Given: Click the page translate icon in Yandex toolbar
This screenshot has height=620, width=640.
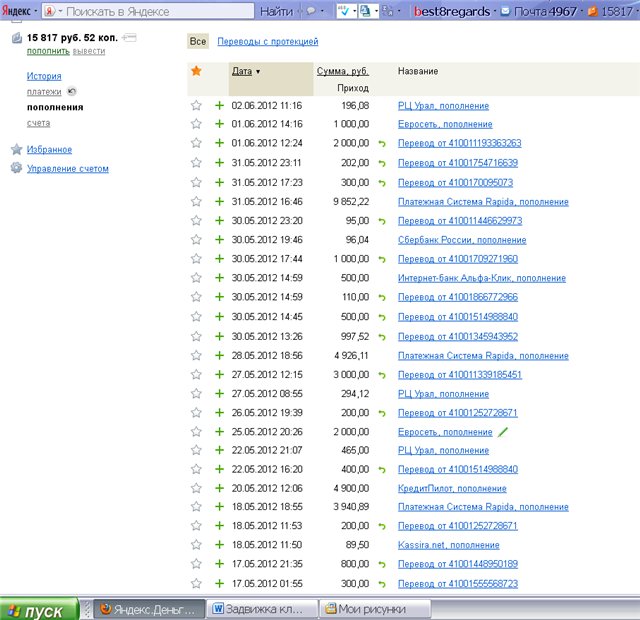Looking at the screenshot, I should 365,11.
